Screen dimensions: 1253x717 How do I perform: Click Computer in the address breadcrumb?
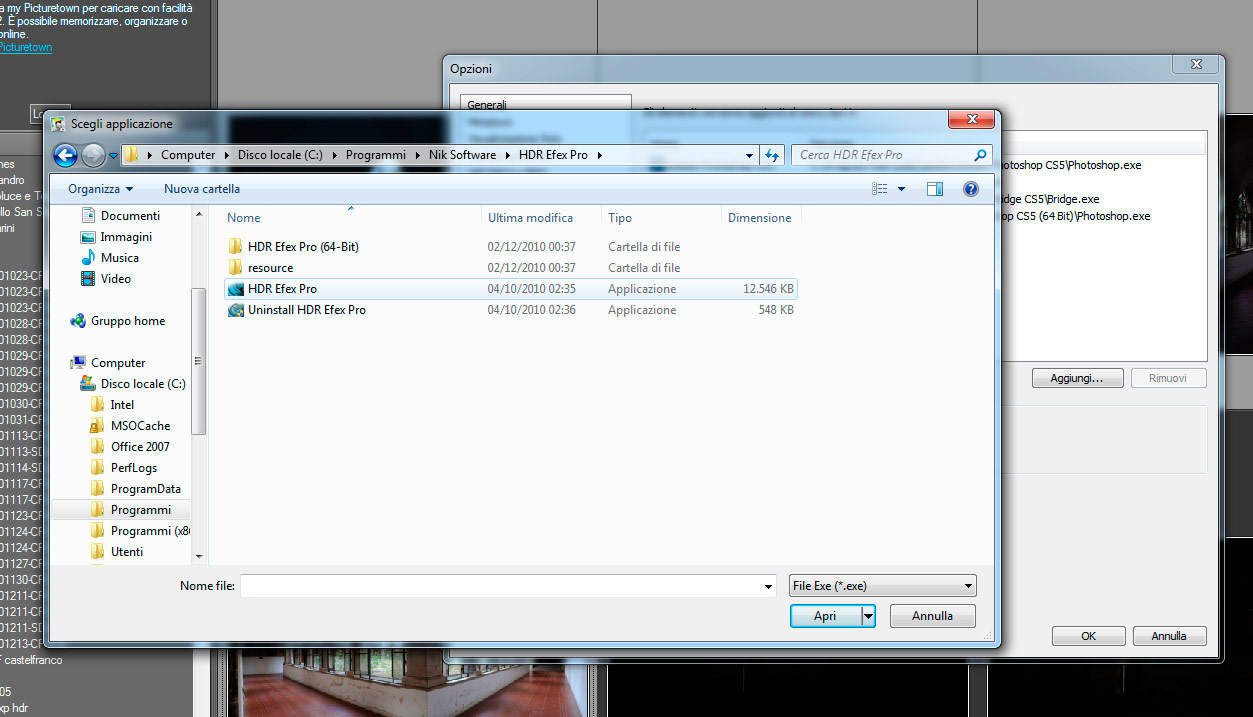188,155
